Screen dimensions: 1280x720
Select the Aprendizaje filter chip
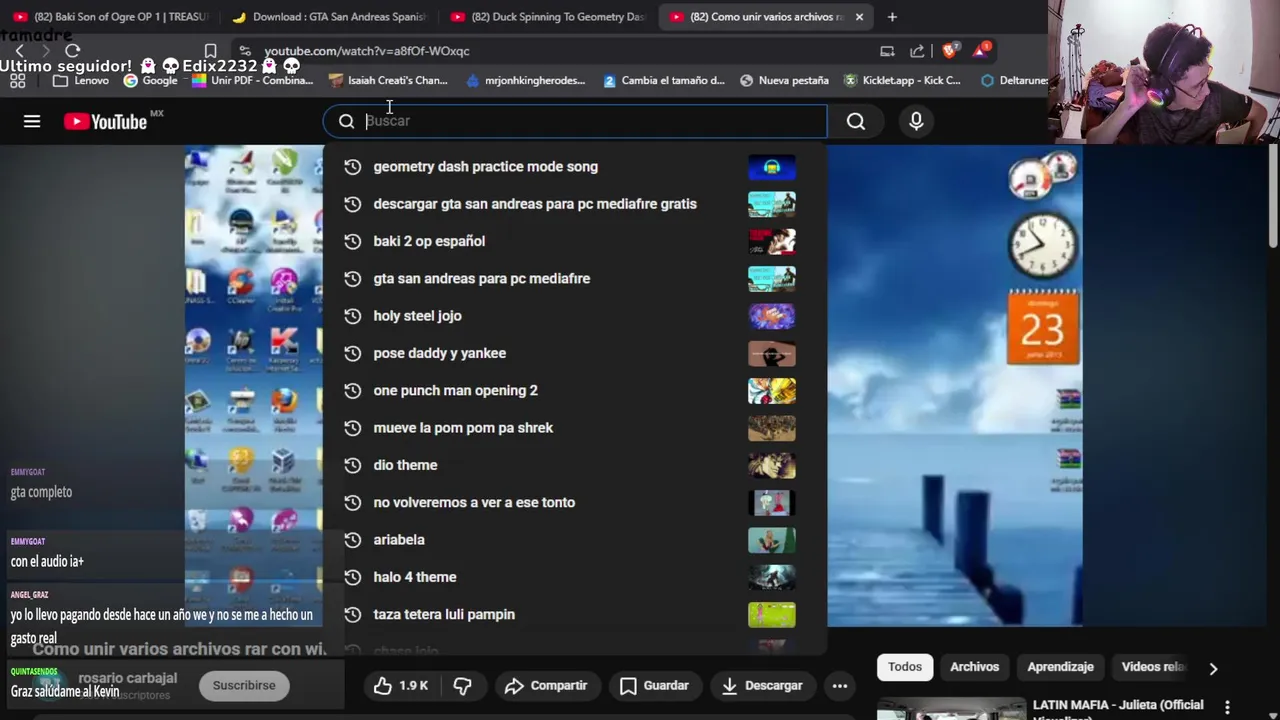coord(1060,667)
